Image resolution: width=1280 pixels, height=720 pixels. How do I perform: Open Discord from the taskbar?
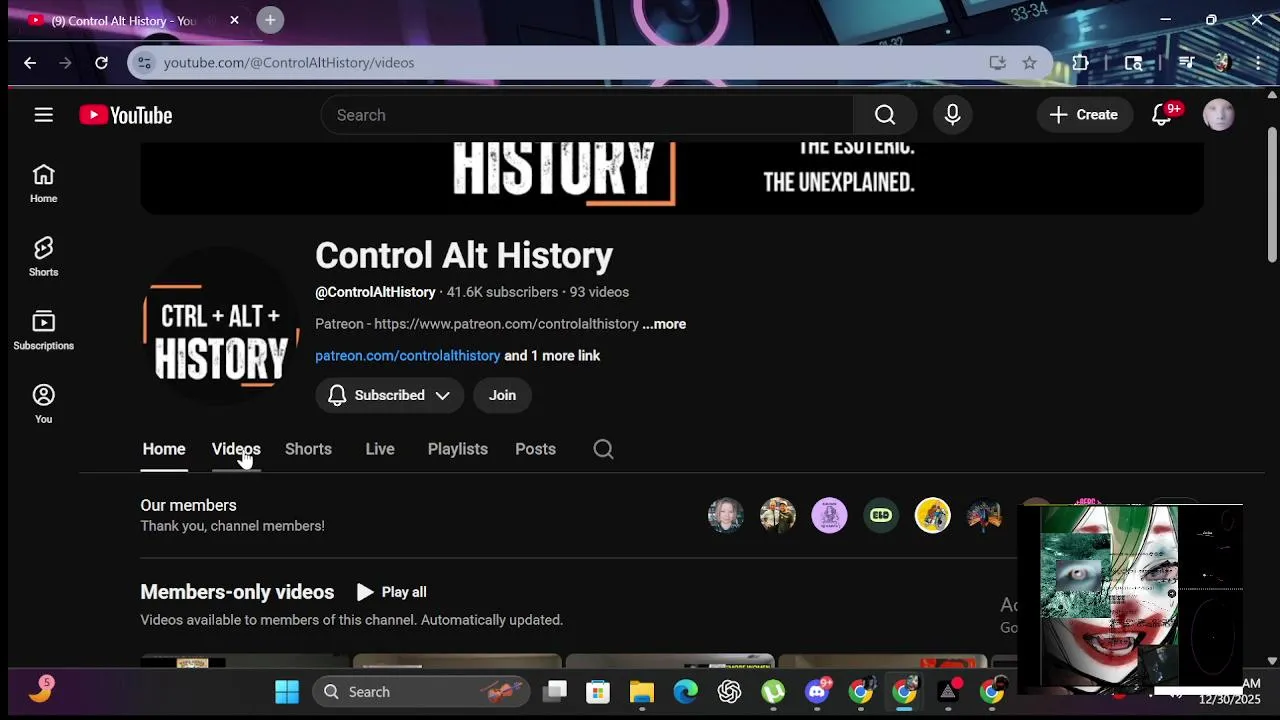coord(817,692)
